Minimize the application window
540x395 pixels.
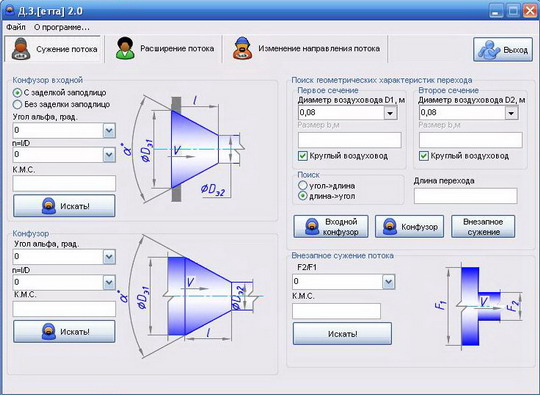tap(495, 11)
